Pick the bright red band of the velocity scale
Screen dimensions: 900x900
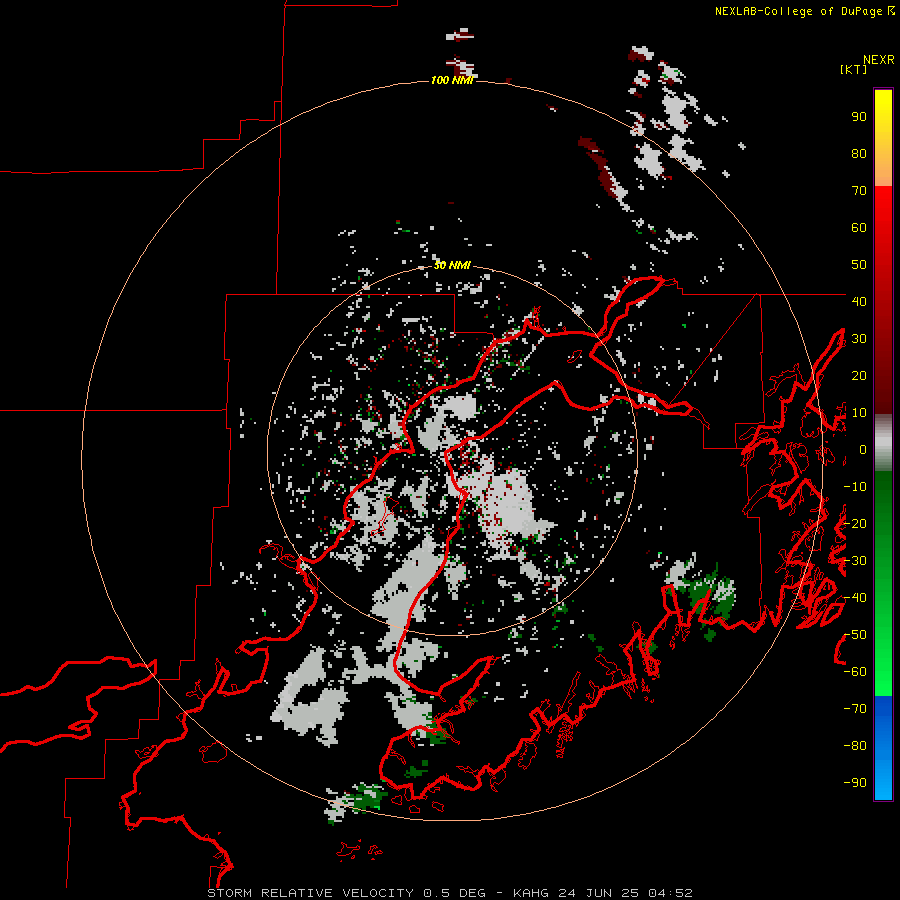point(883,210)
